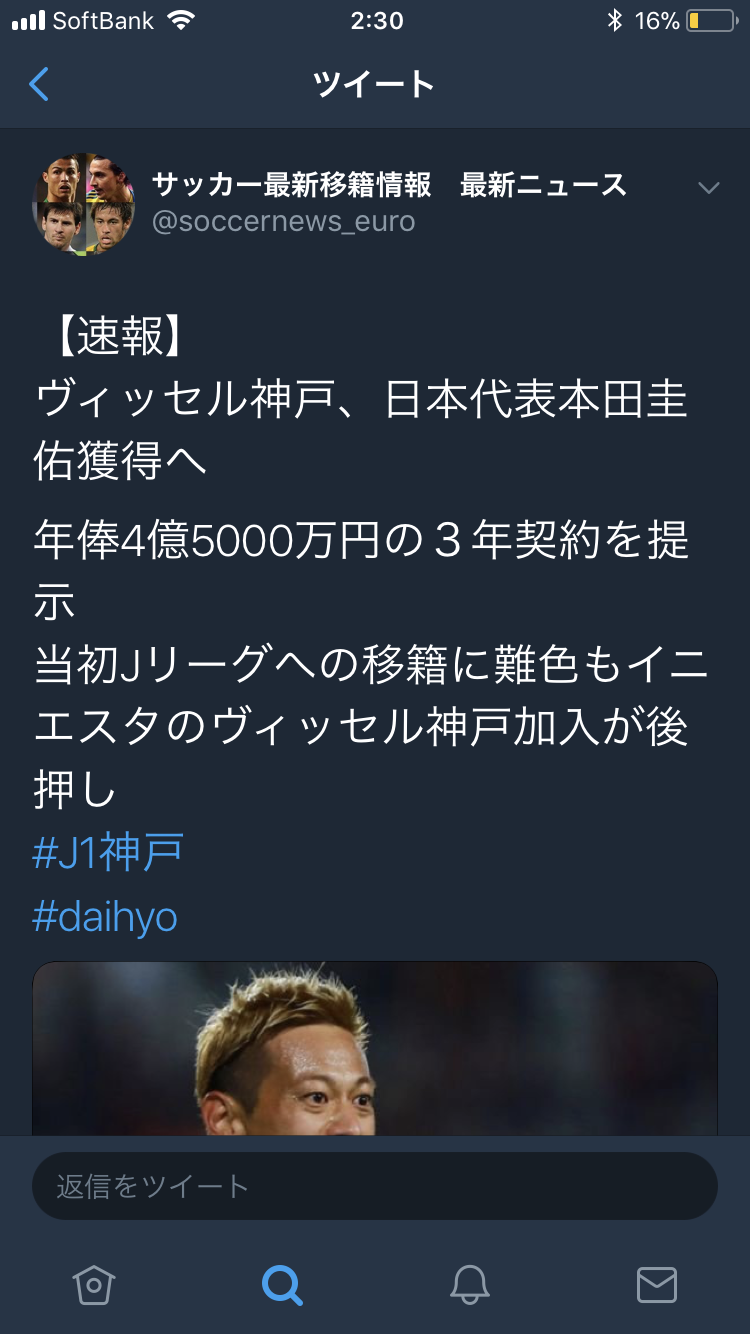Open the Search tab magnifier icon
Screen dimensions: 750x1334
[282, 1284]
